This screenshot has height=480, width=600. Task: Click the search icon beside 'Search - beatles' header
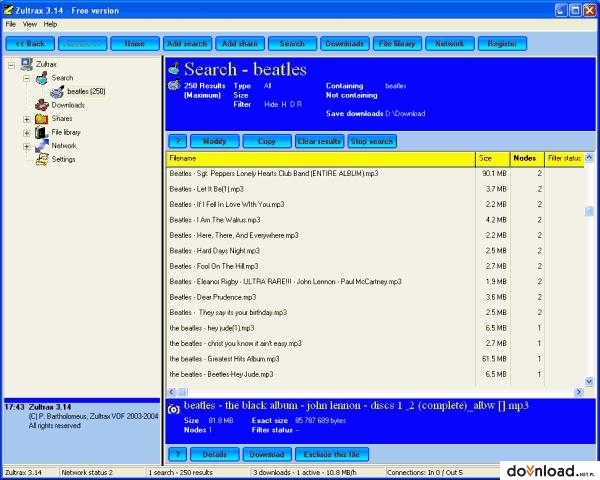pos(174,69)
